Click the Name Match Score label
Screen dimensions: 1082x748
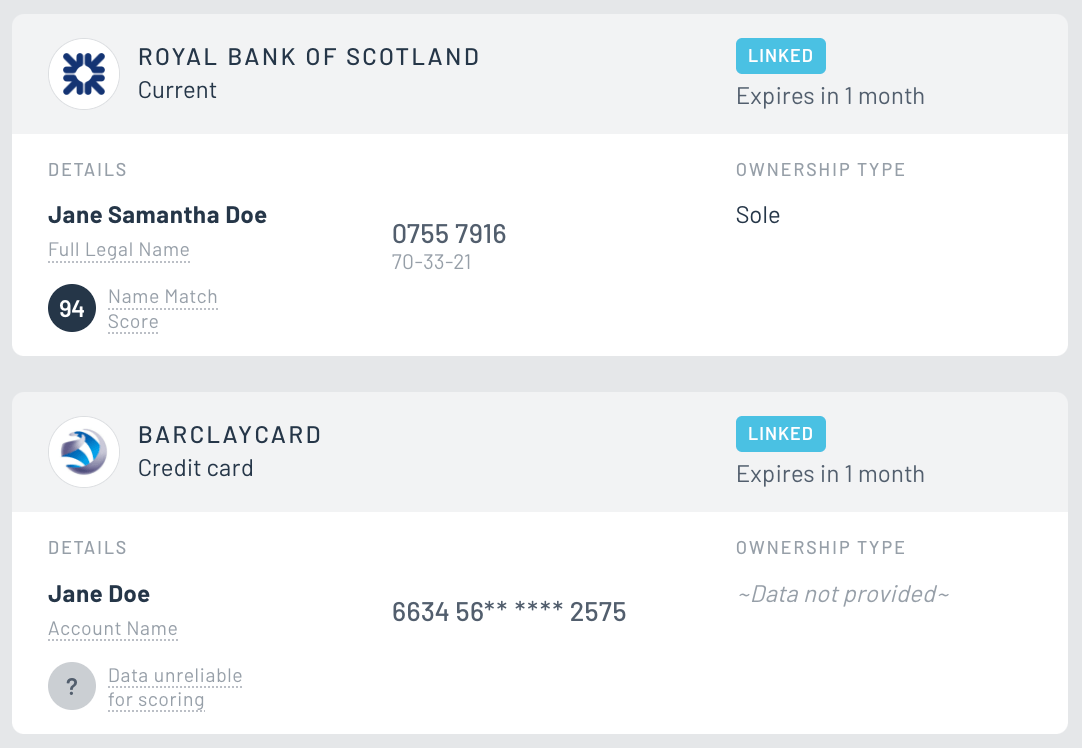tap(162, 309)
